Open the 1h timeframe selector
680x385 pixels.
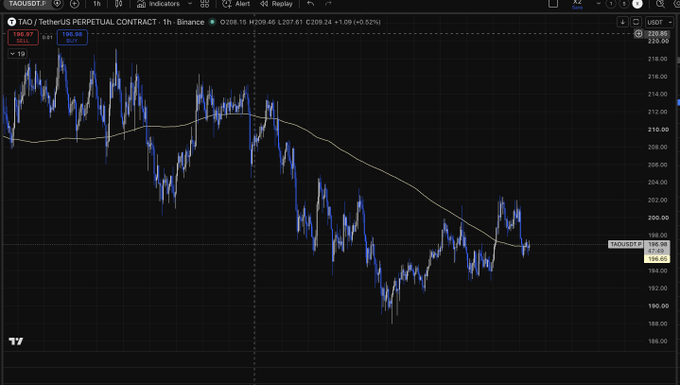(x=97, y=3)
